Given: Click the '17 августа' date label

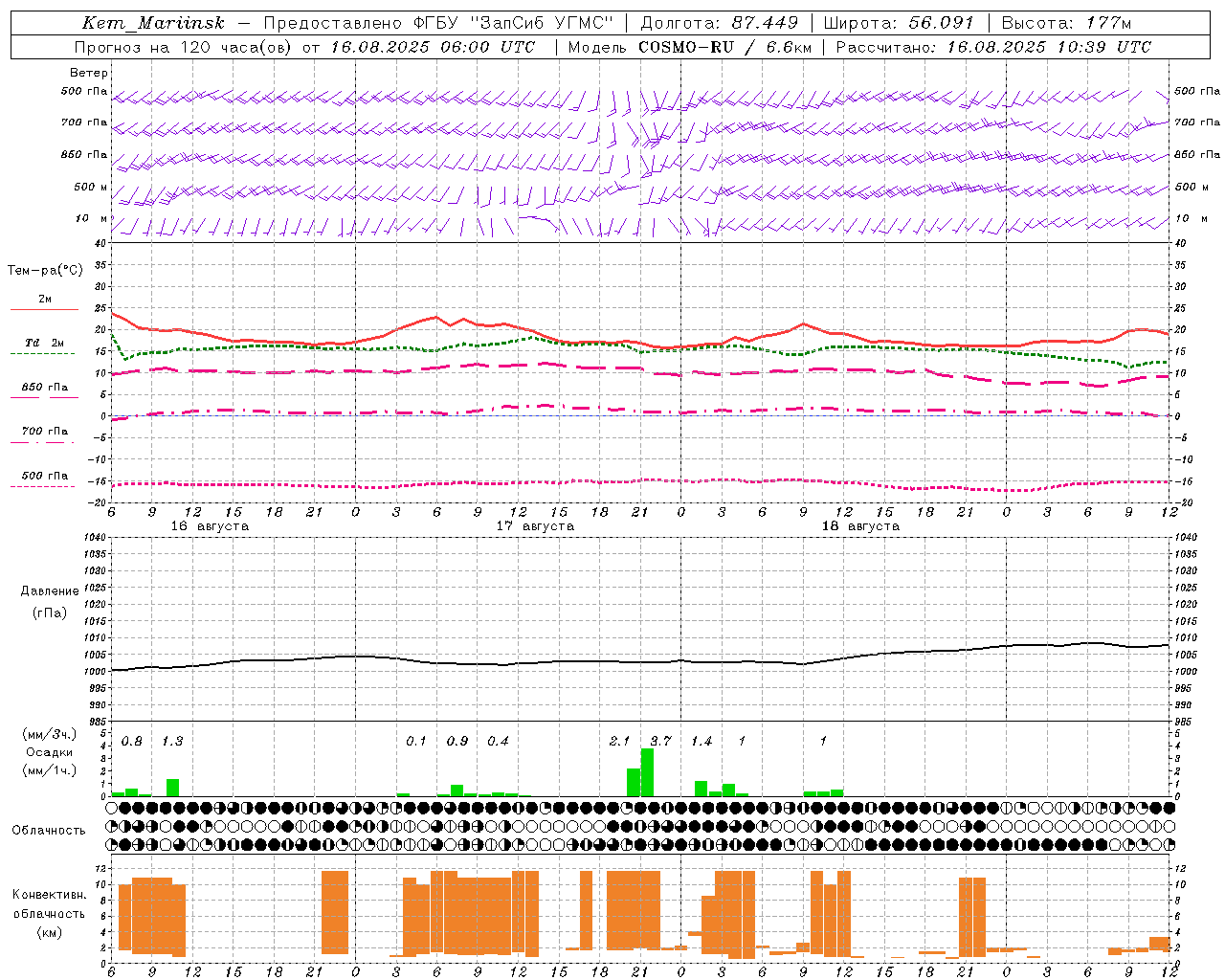Looking at the screenshot, I should point(535,526).
